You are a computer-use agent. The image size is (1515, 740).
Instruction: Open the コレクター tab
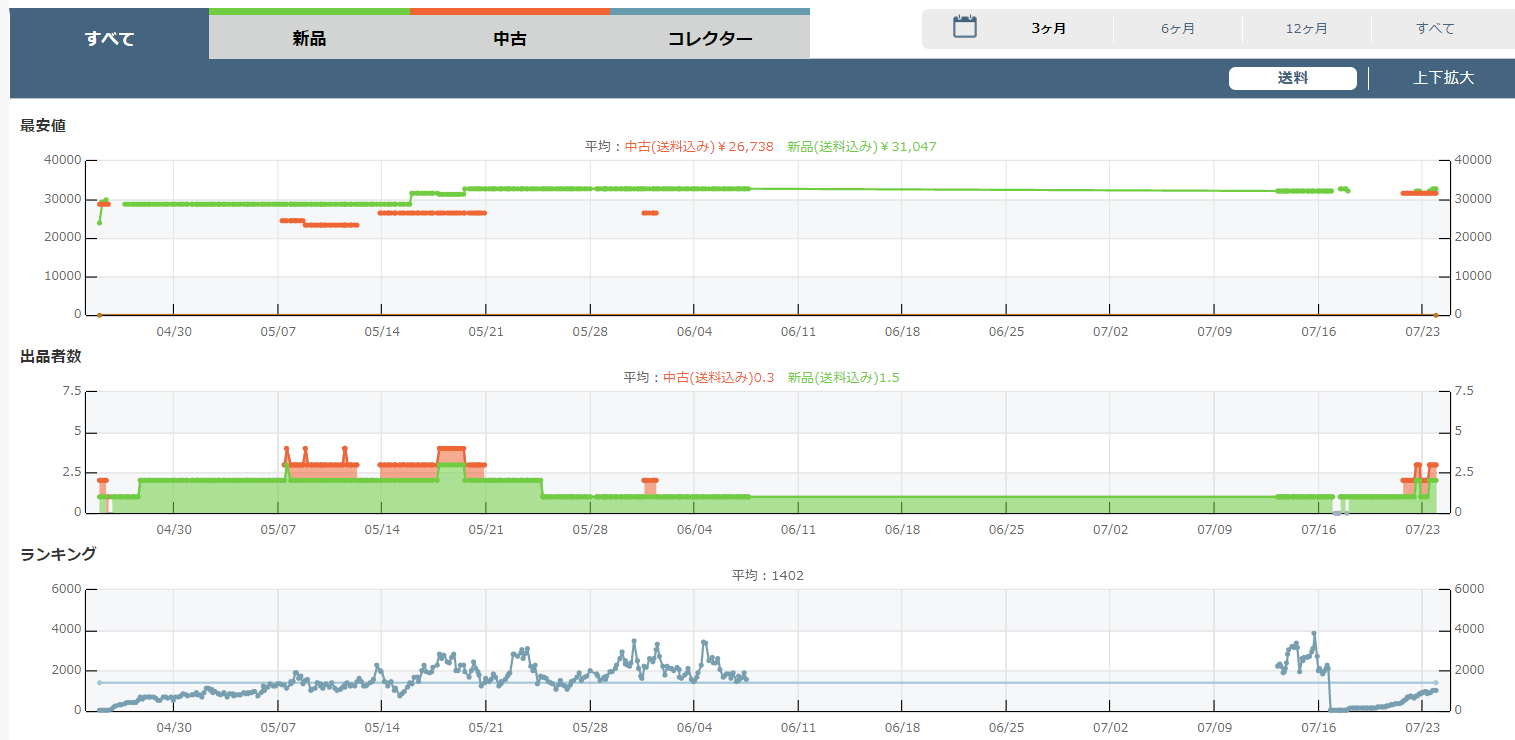click(x=709, y=39)
